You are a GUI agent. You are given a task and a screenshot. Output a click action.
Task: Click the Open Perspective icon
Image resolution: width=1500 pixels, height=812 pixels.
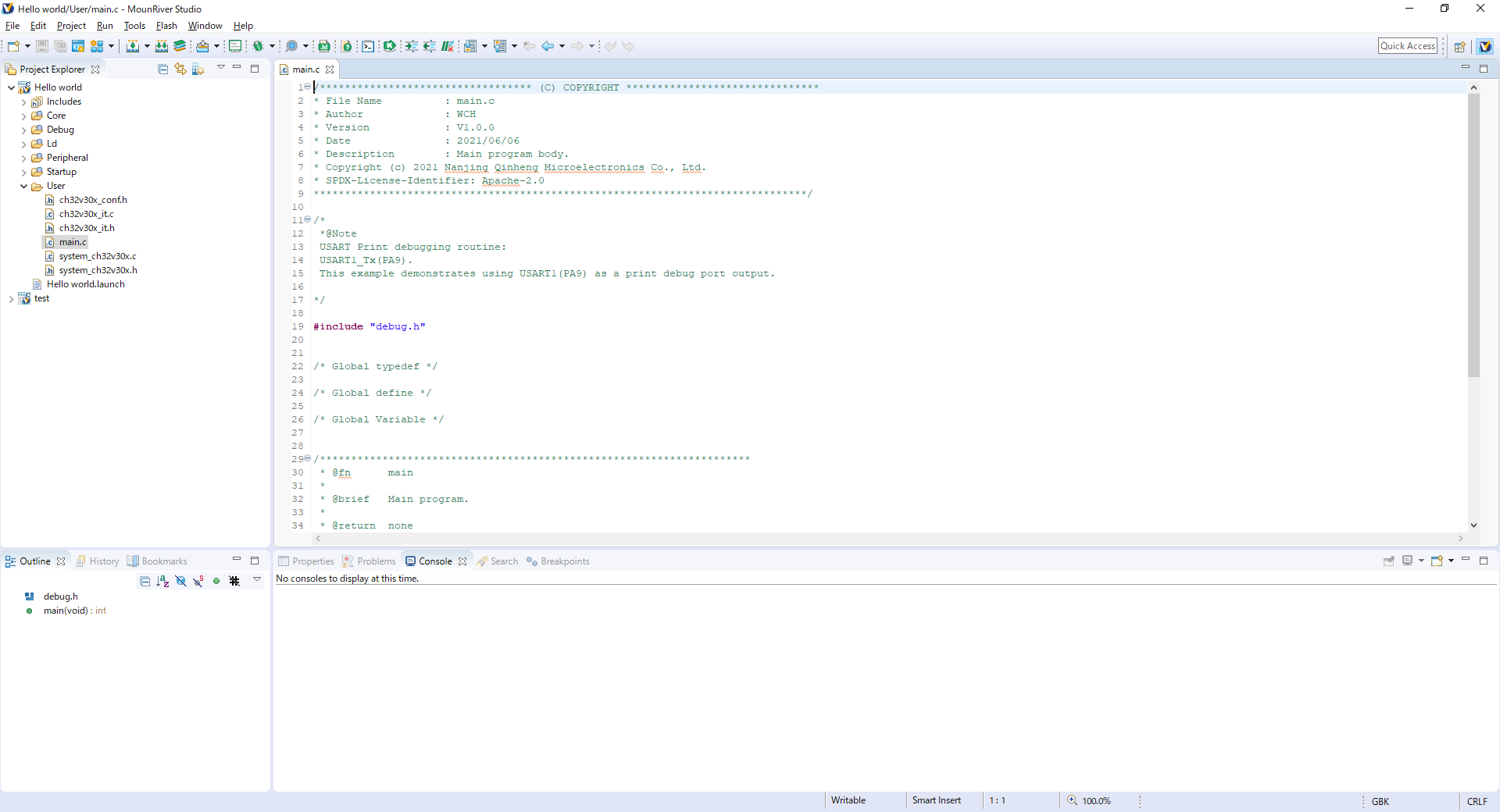[1459, 46]
